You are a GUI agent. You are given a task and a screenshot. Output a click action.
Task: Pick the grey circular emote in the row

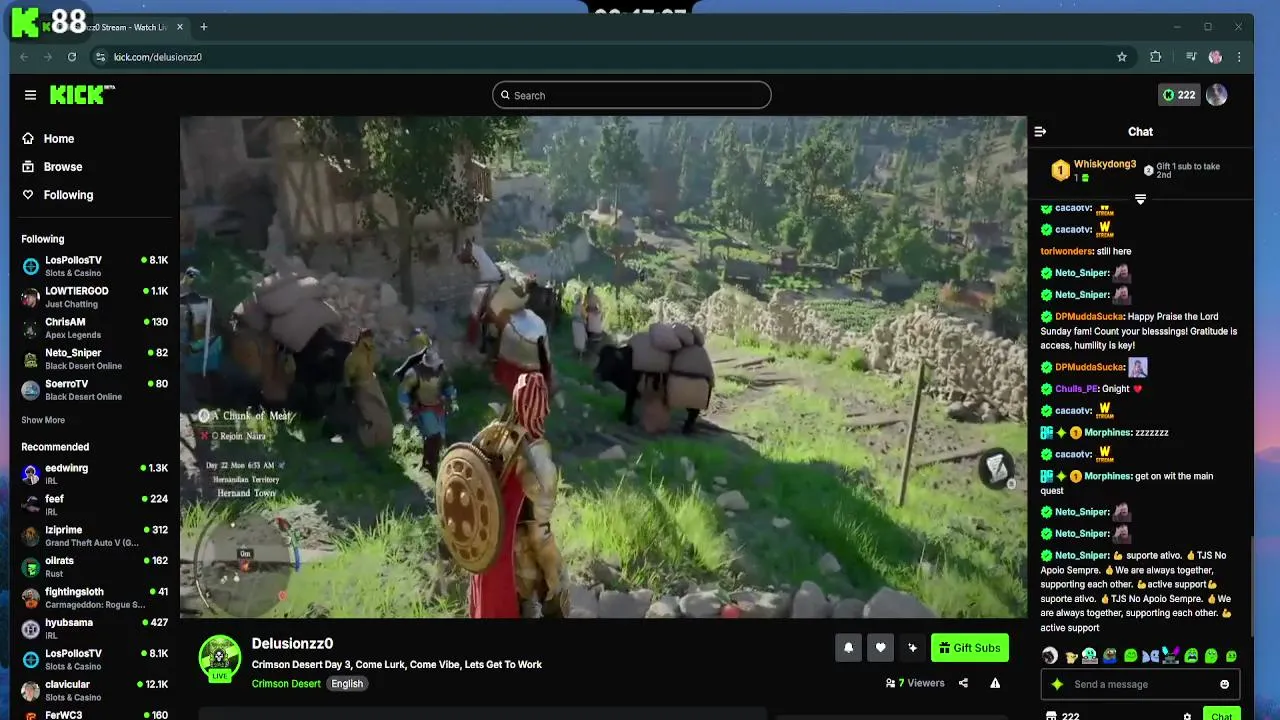[x=1049, y=656]
